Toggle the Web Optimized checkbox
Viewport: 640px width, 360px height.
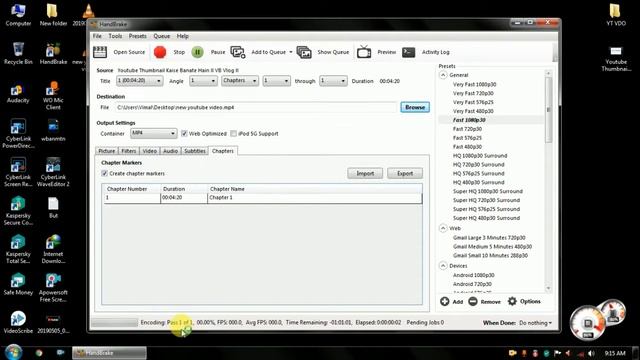[x=184, y=133]
